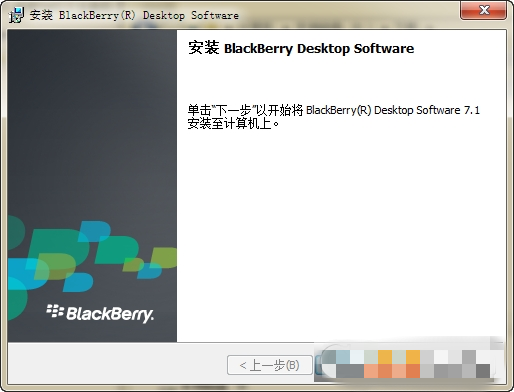Close the BlackBerry installer window
The height and width of the screenshot is (392, 514).
(x=484, y=10)
